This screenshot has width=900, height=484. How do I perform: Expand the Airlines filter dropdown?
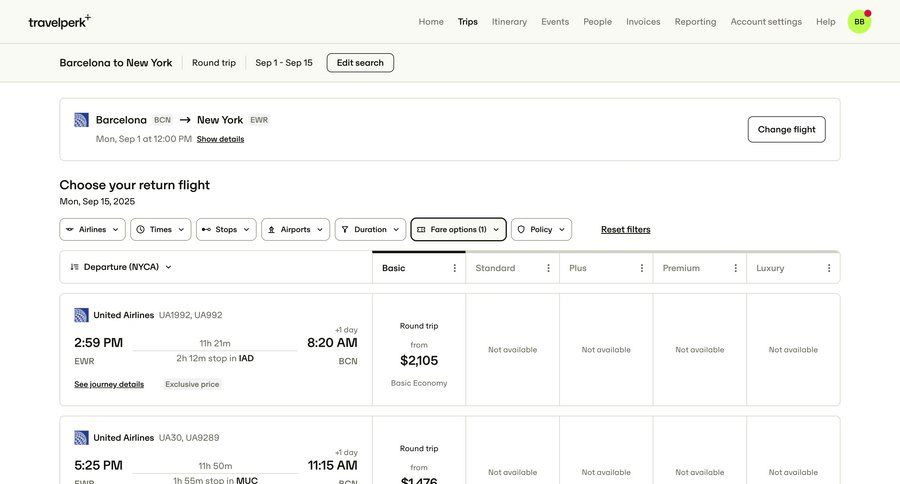(x=92, y=230)
